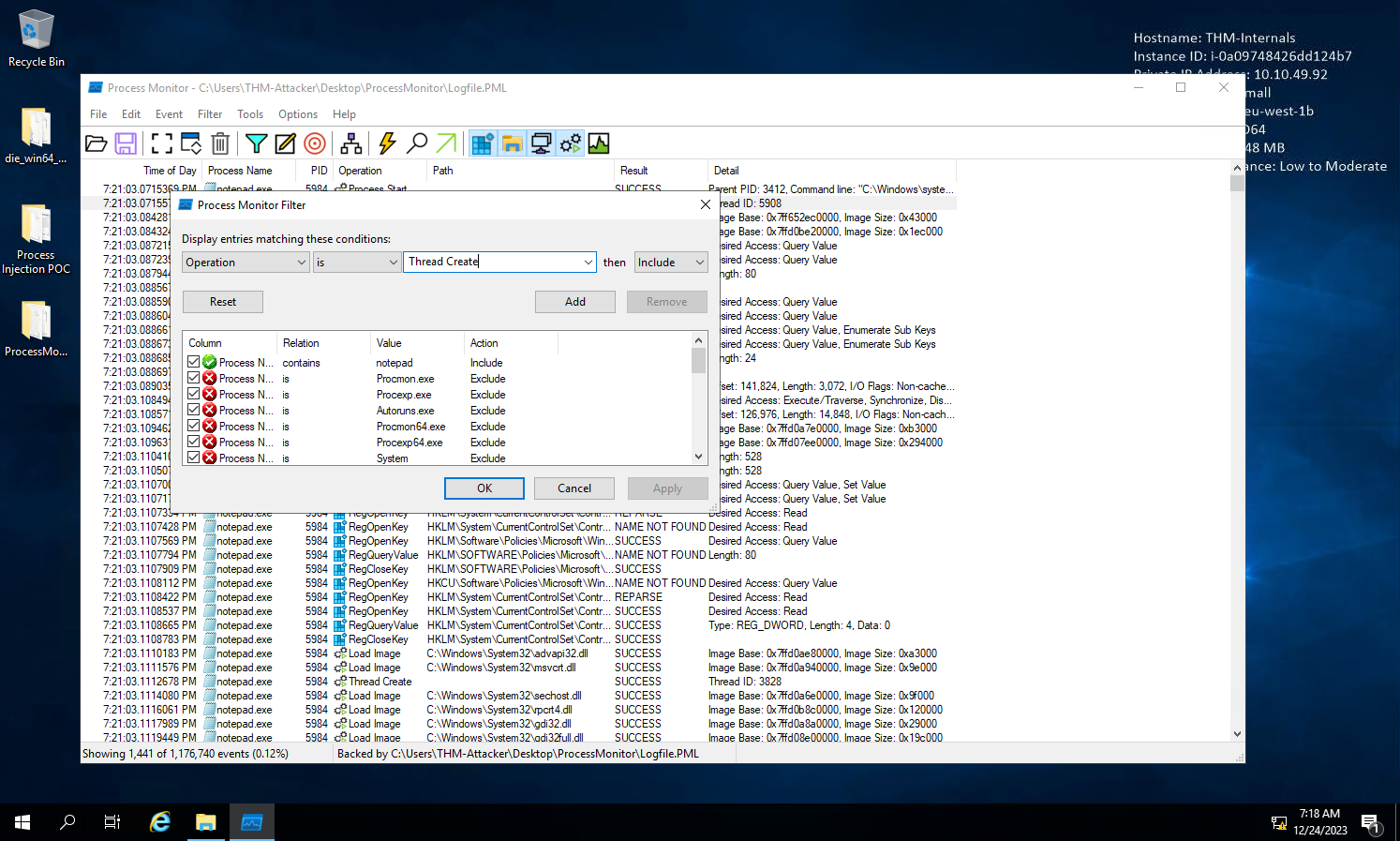Toggle the Capture events toolbar icon
The height and width of the screenshot is (841, 1400).
coord(162,143)
